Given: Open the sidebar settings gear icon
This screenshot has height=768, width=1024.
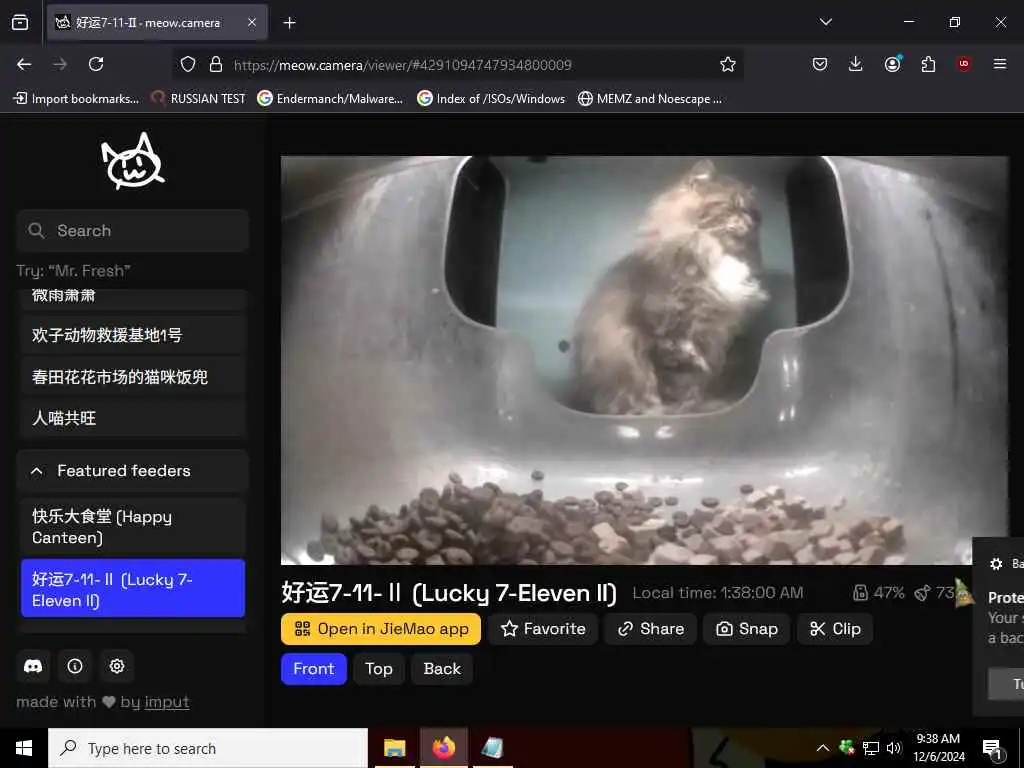Looking at the screenshot, I should pyautogui.click(x=117, y=666).
